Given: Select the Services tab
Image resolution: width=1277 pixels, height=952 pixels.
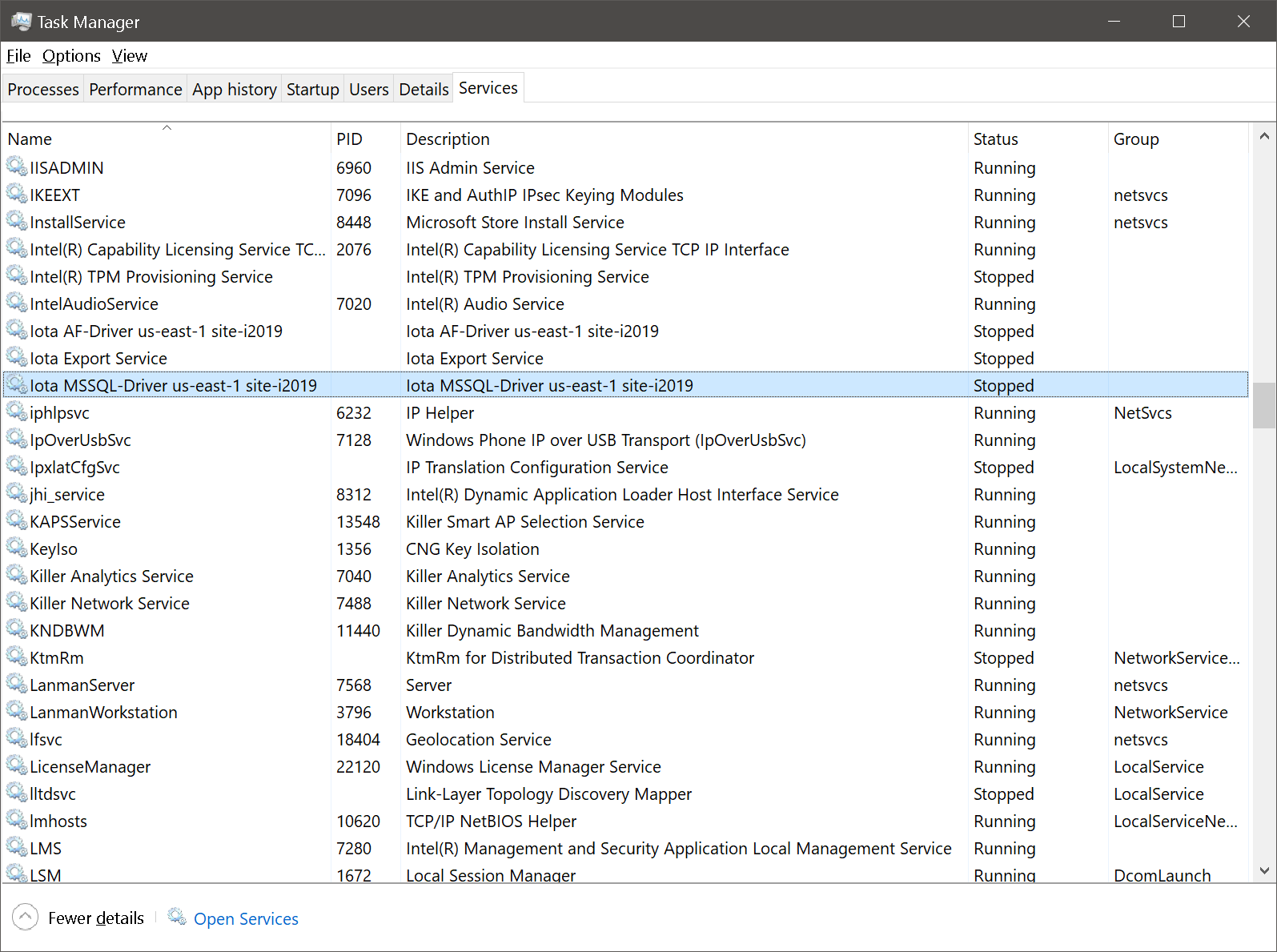Looking at the screenshot, I should [x=488, y=88].
